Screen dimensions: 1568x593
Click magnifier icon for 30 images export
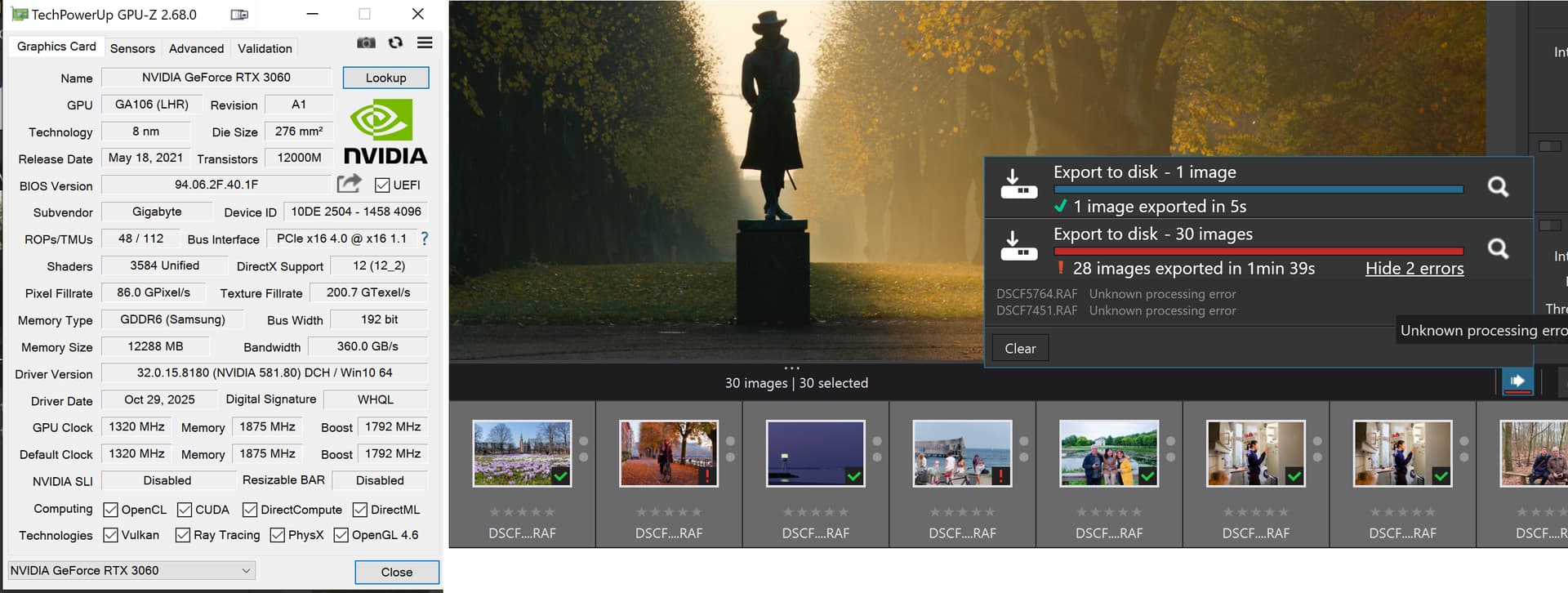[1498, 249]
